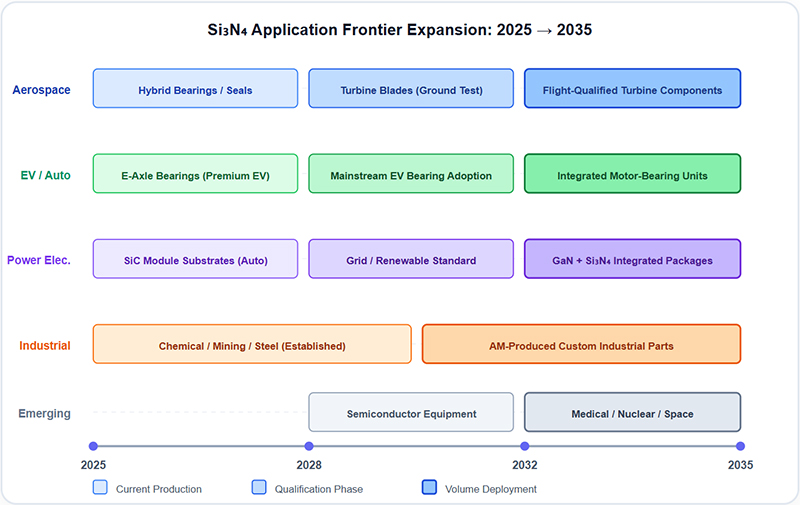Click the Industrial row label
This screenshot has height=505, width=800.
45,345
